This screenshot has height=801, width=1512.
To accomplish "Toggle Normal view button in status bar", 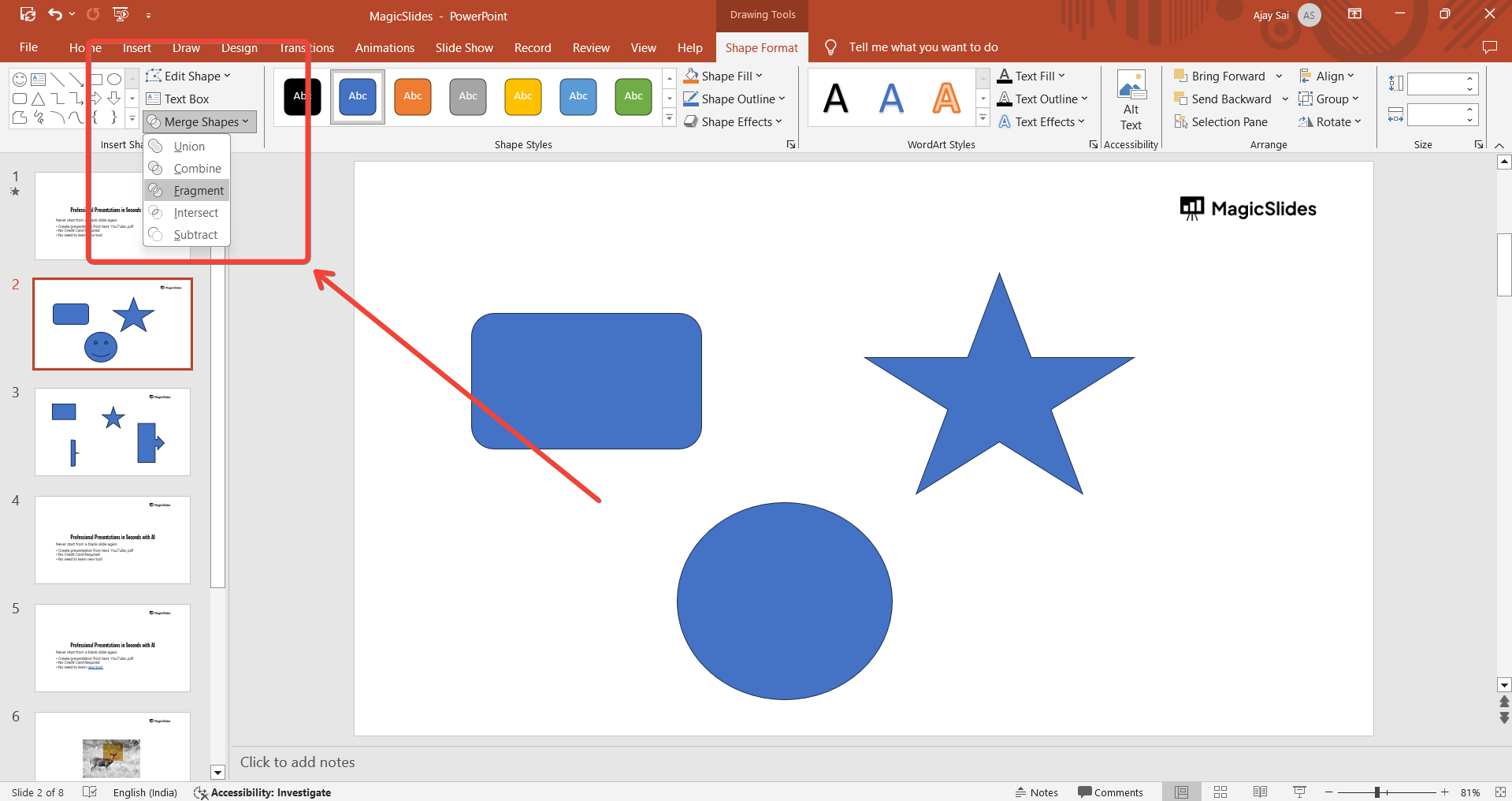I will [1181, 792].
